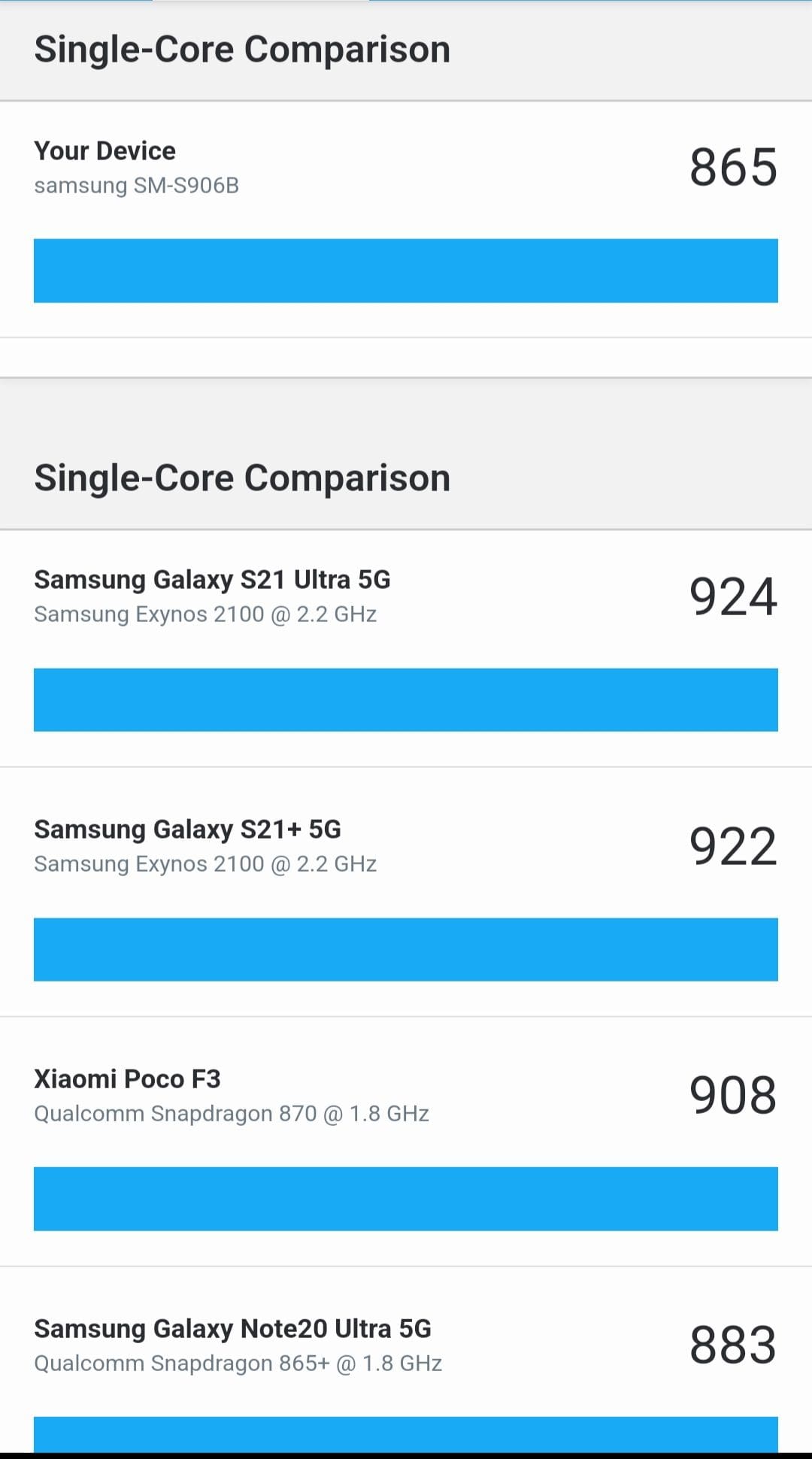Tap the second Single-Core Comparison heading

pyautogui.click(x=242, y=478)
